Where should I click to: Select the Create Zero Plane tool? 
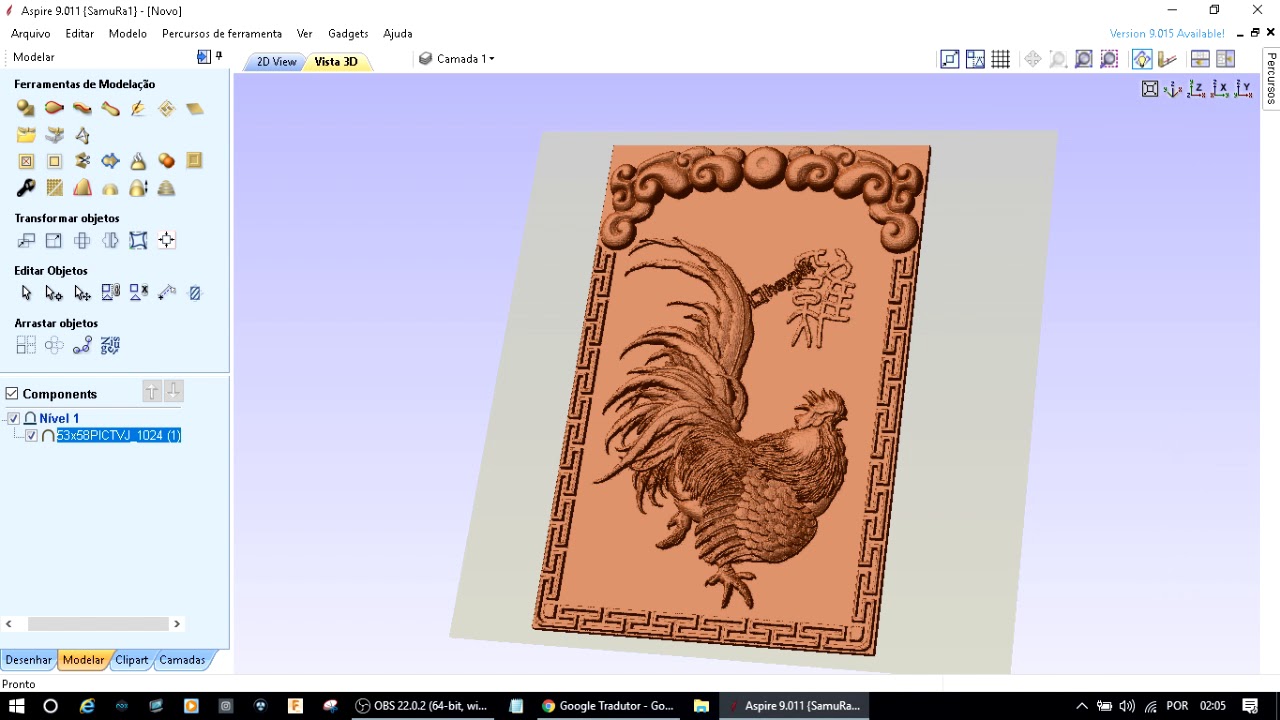(194, 108)
